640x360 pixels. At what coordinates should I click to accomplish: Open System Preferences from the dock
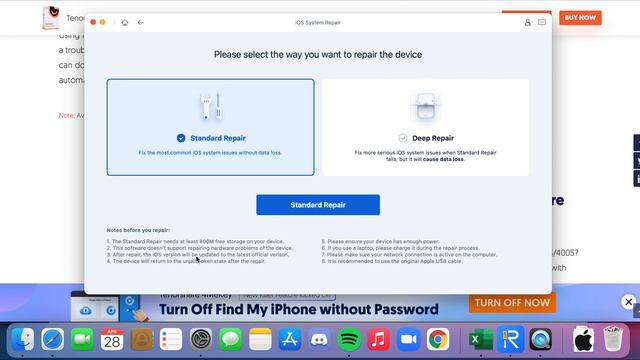(x=201, y=339)
